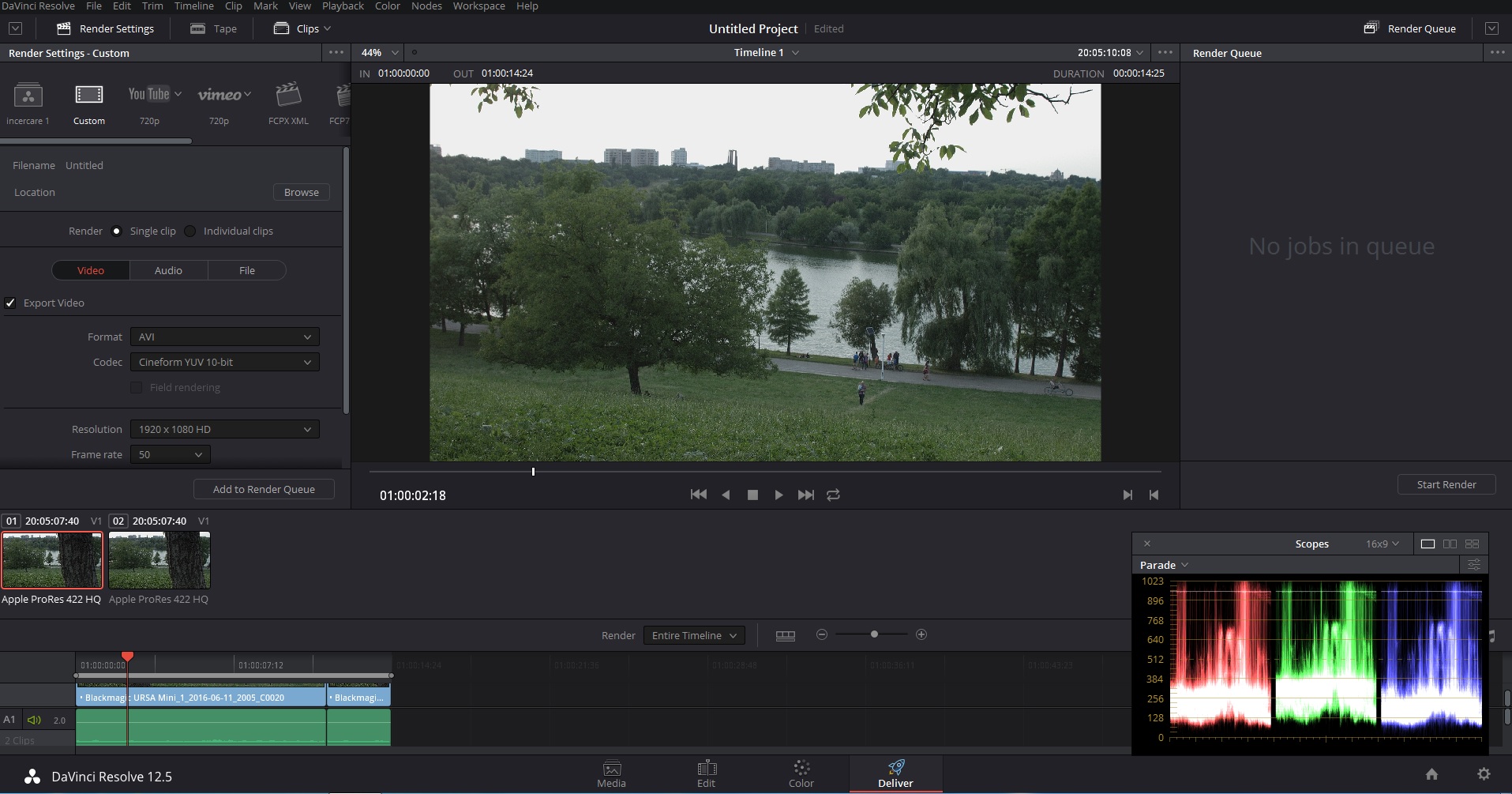Open the viewer zoom 44% dropdown
The width and height of the screenshot is (1512, 794).
click(x=380, y=52)
